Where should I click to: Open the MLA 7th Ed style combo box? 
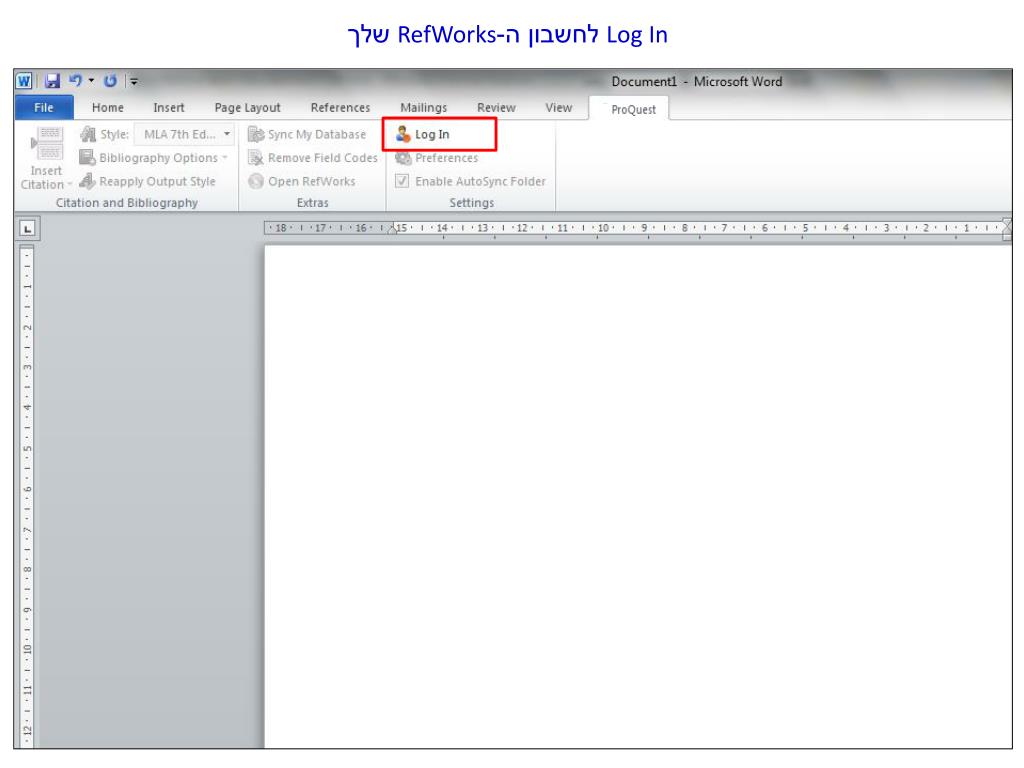[x=185, y=135]
